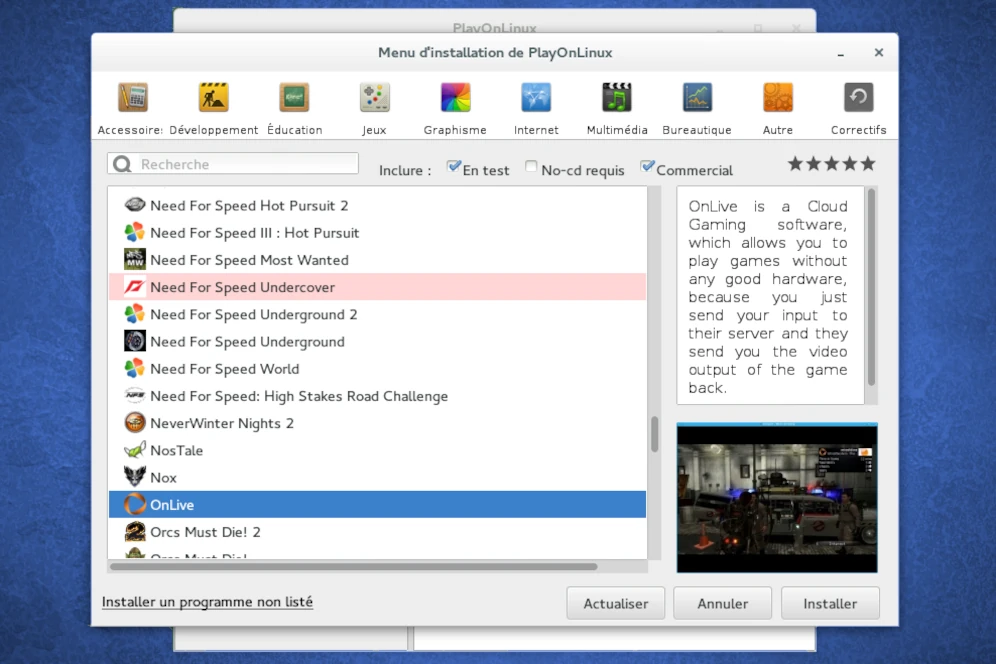This screenshot has height=664, width=996.
Task: Click the Need For Speed III : Hot Pursuit icon
Action: coord(135,233)
